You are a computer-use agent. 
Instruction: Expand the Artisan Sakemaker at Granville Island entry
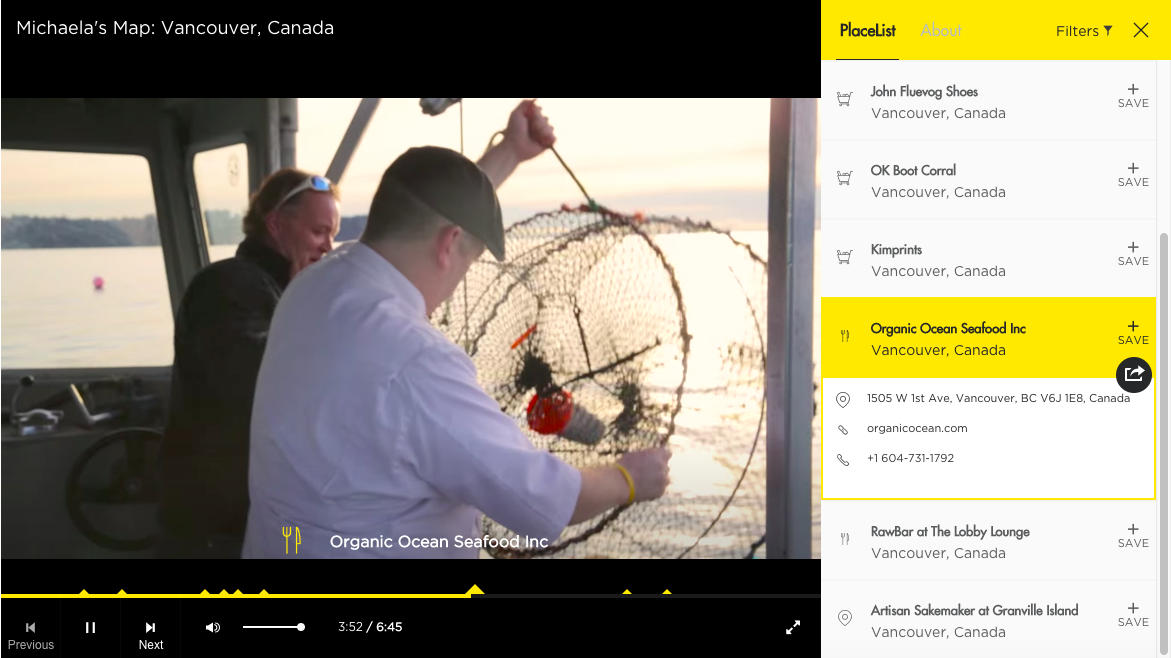pyautogui.click(x=989, y=620)
